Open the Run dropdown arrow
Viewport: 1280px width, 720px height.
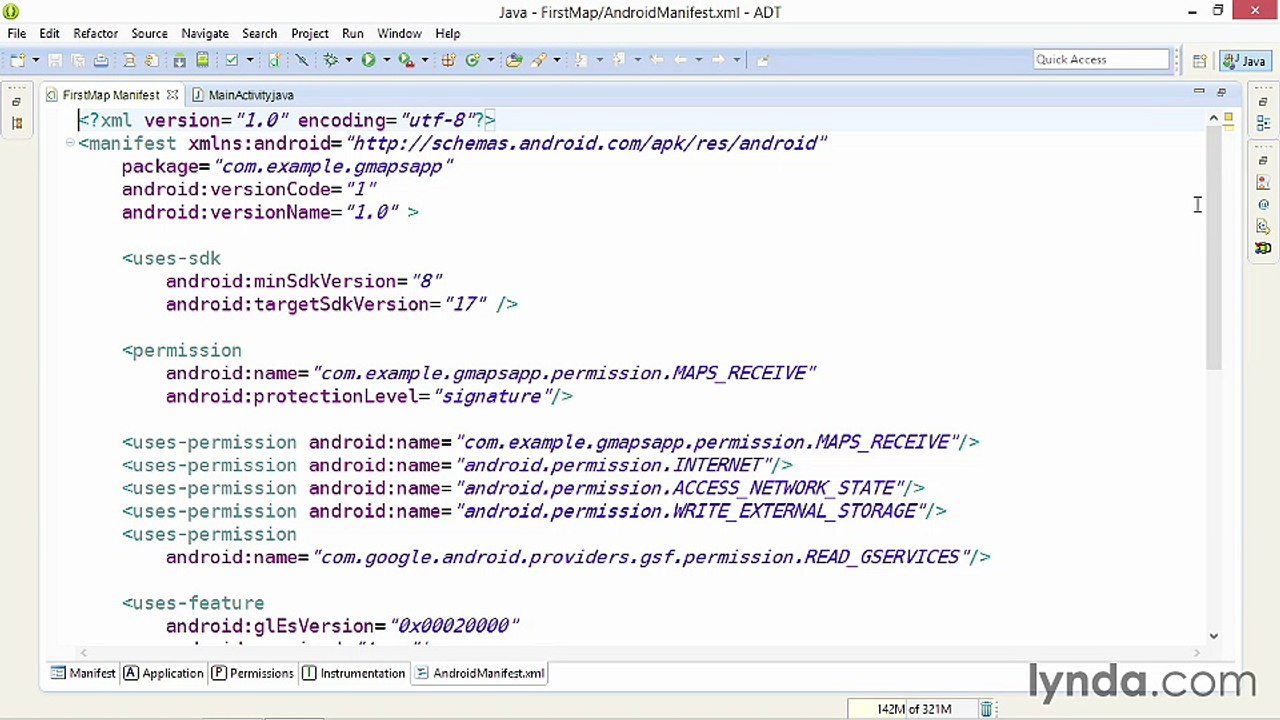(x=386, y=60)
